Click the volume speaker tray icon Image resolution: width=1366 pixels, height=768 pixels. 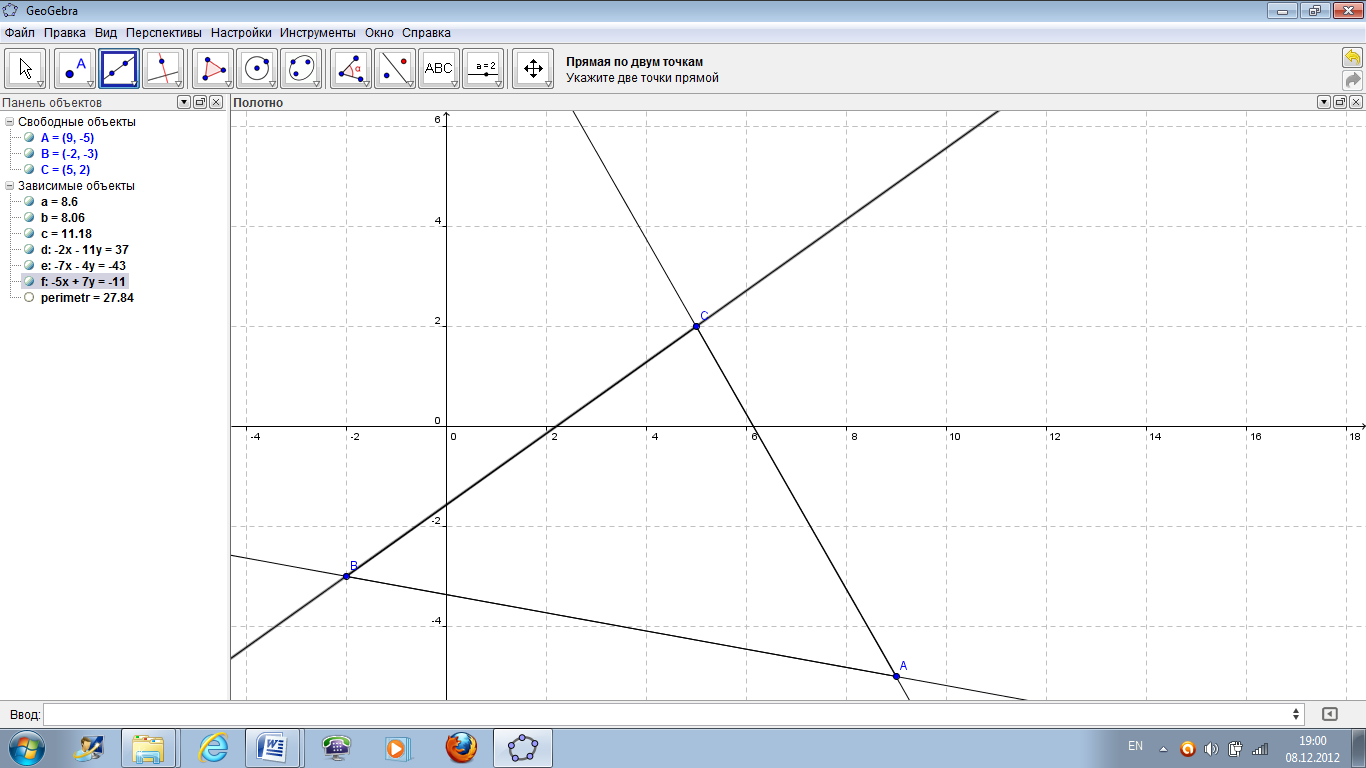click(x=1211, y=748)
